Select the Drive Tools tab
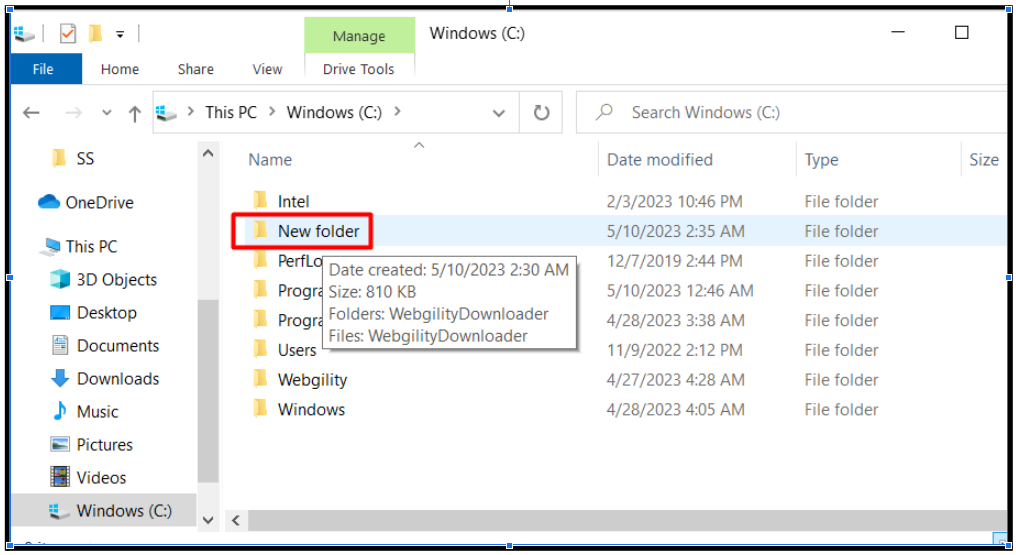Screen dimensions: 1016x555 click(x=358, y=69)
